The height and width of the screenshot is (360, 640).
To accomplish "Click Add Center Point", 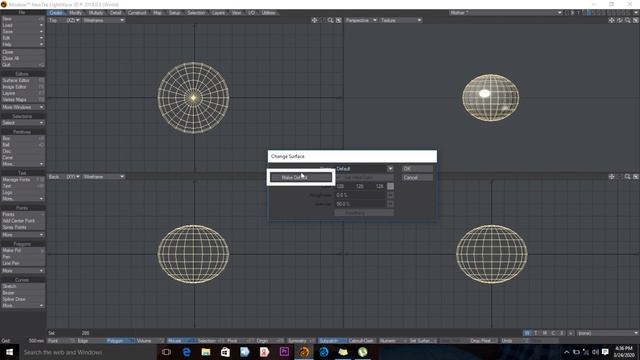I will tap(23, 221).
